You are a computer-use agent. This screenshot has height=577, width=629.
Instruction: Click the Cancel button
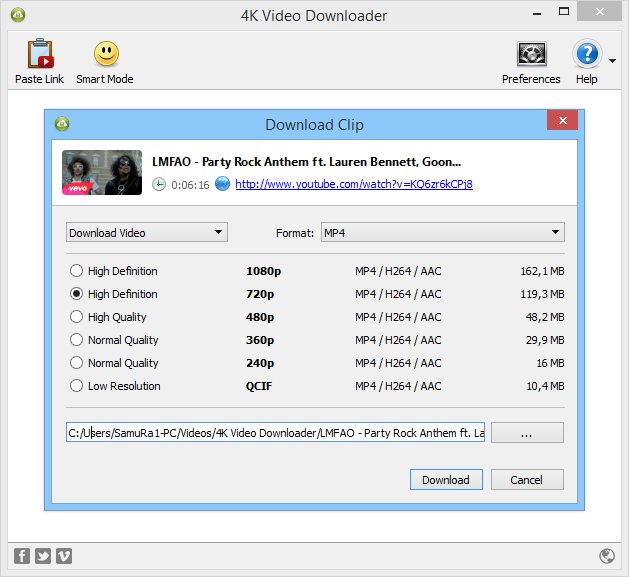pyautogui.click(x=527, y=479)
